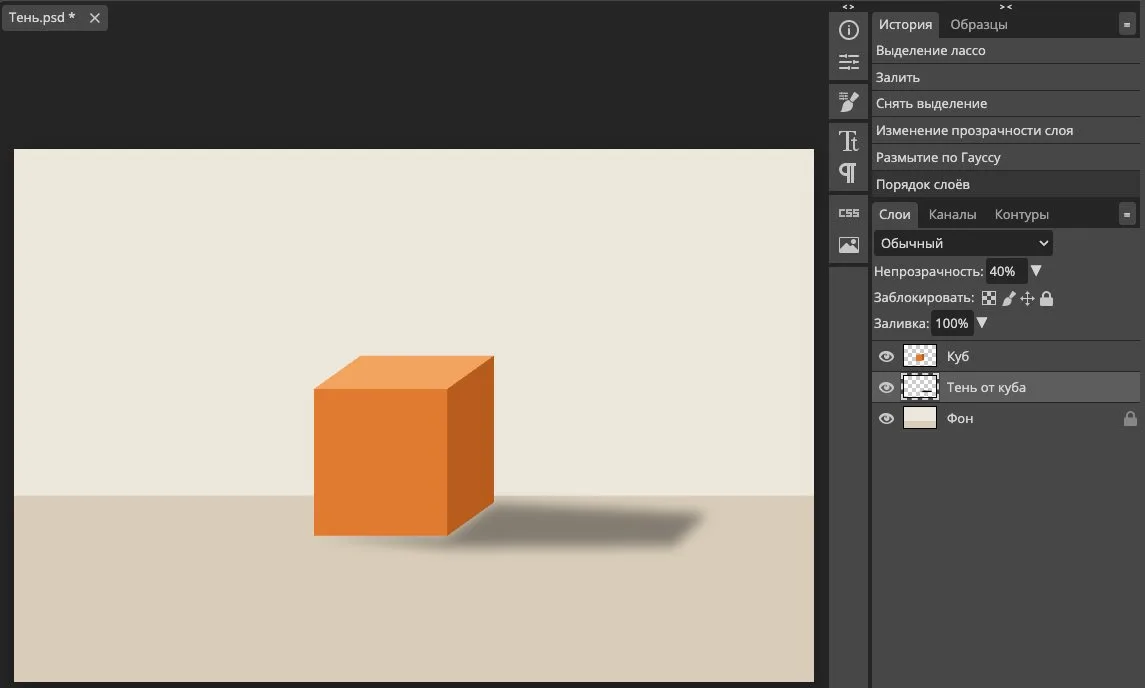Select the Фон layer thumbnail
The width and height of the screenshot is (1145, 688).
[x=919, y=418]
